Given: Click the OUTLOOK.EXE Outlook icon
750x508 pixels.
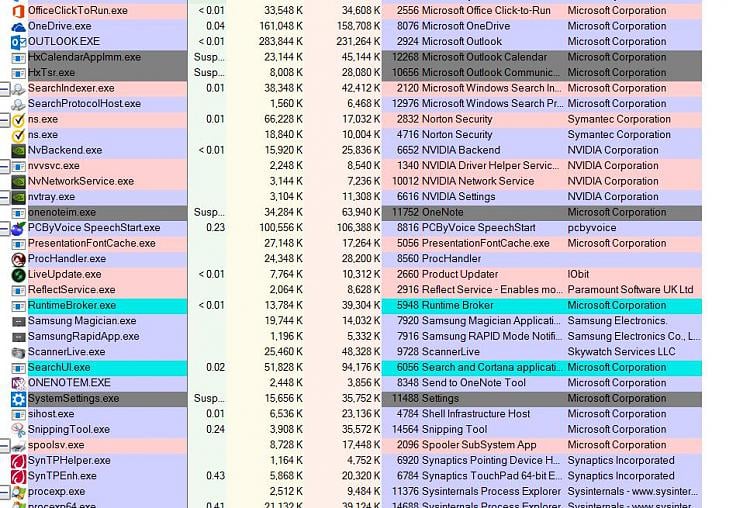Looking at the screenshot, I should tap(18, 42).
